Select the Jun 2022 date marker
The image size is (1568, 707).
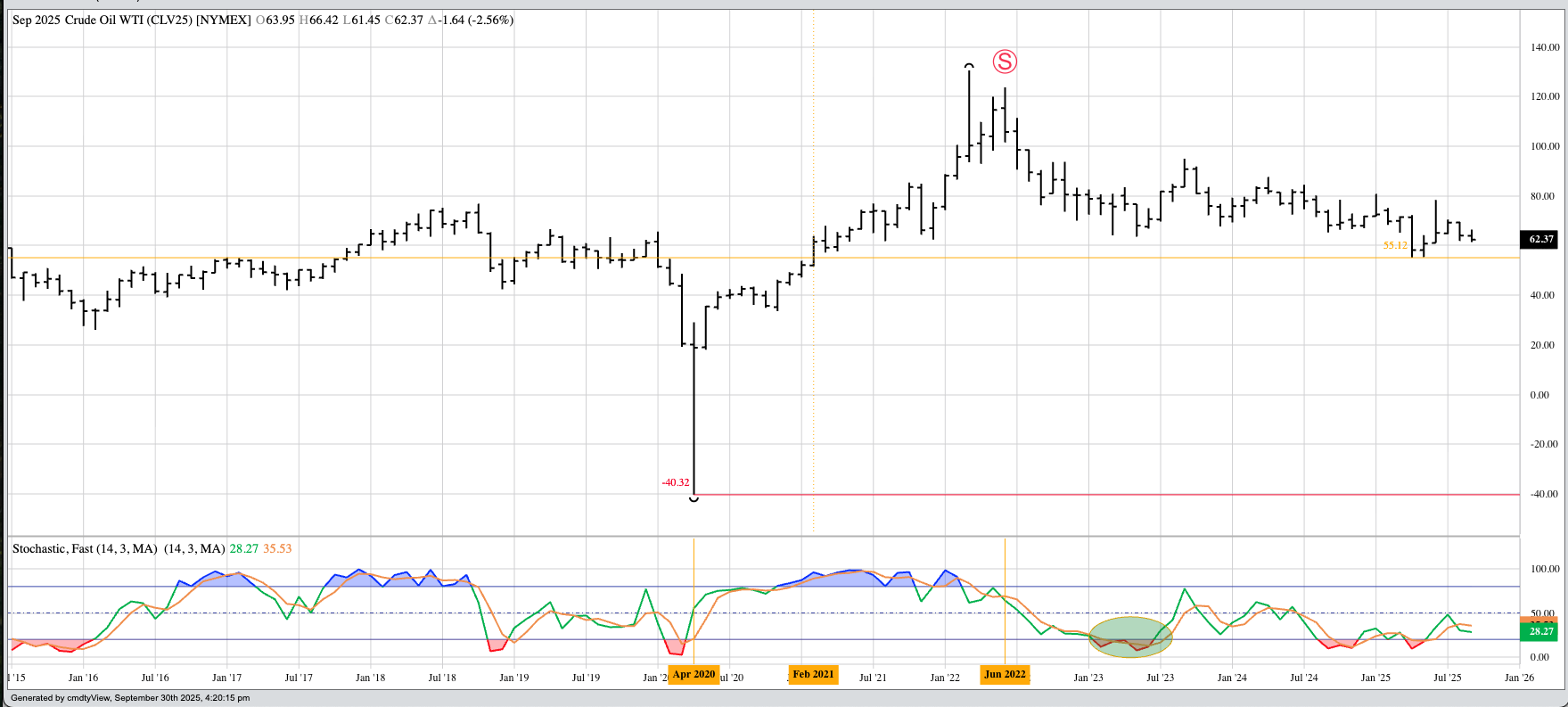click(1005, 674)
